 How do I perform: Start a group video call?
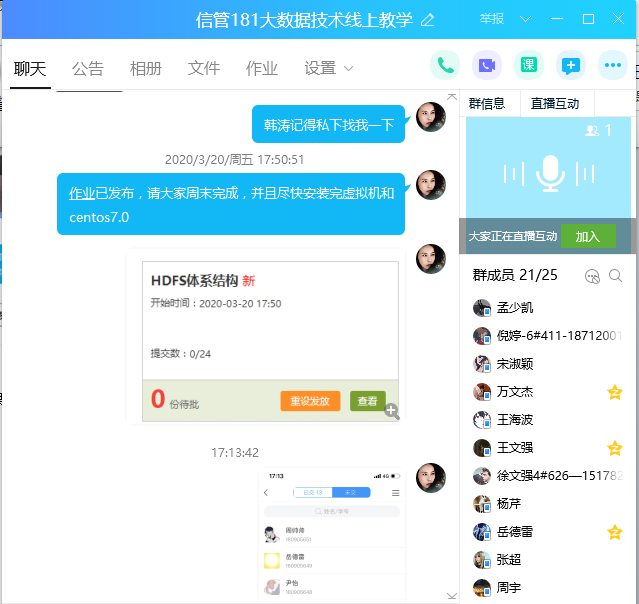487,66
